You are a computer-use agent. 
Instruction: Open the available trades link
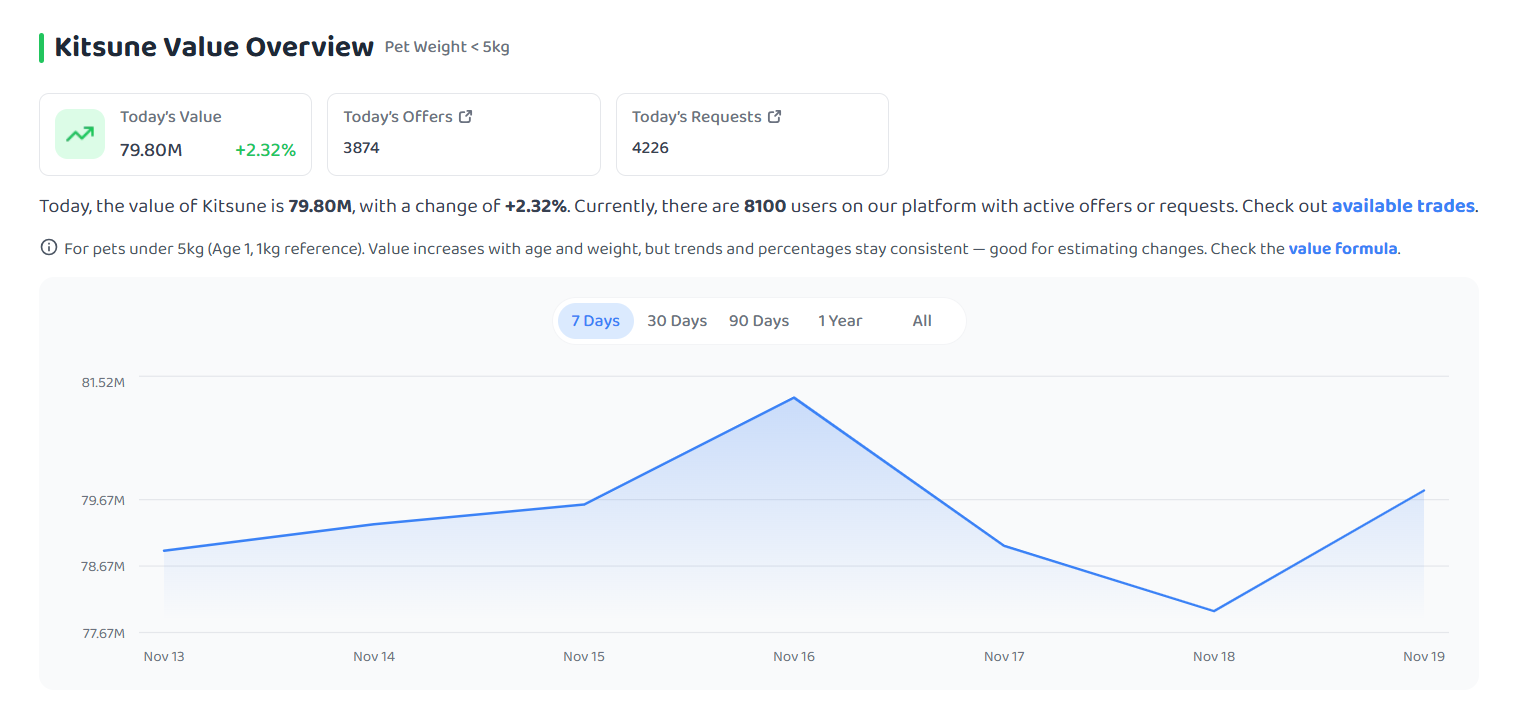click(1403, 206)
